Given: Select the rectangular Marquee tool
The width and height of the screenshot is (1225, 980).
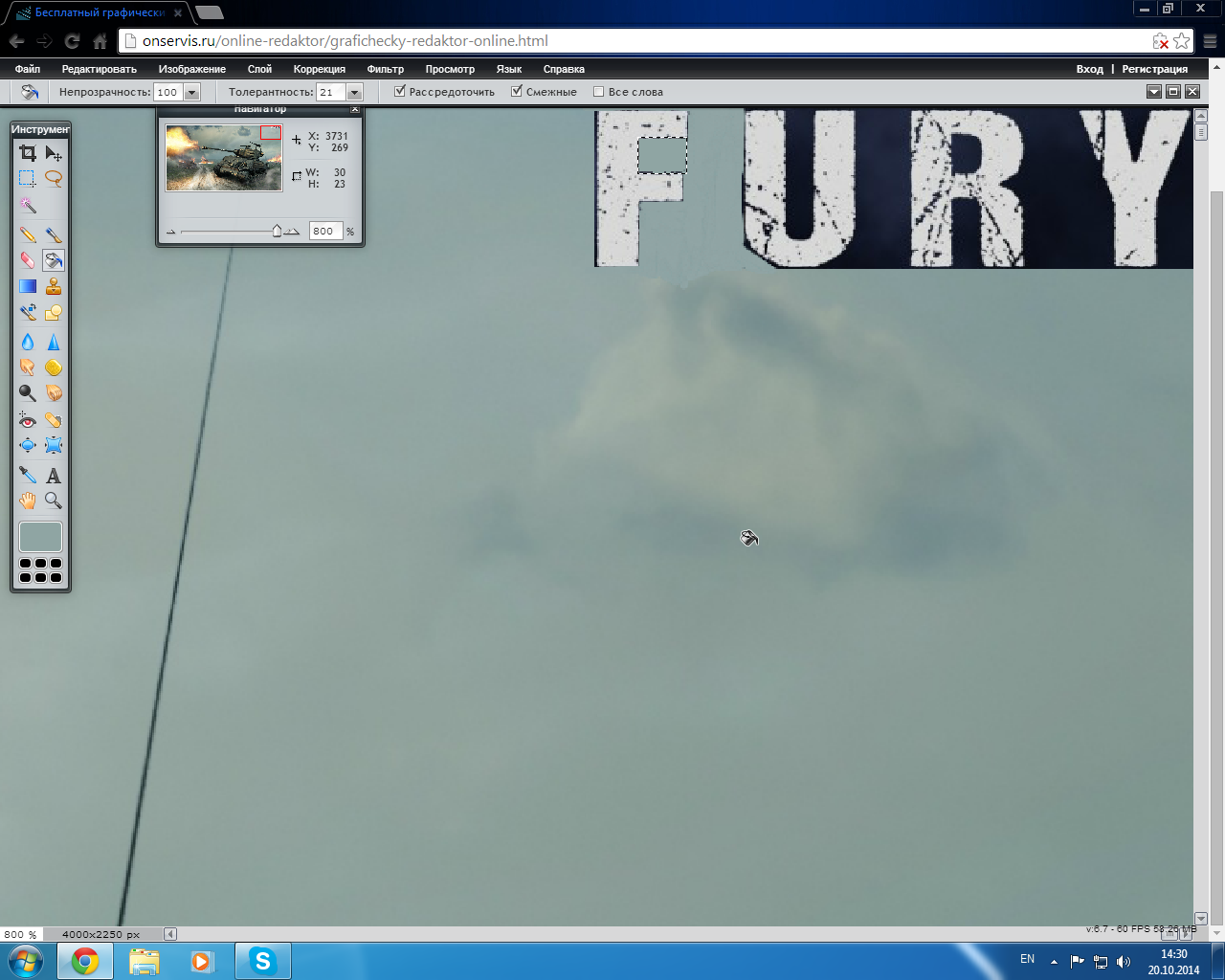Looking at the screenshot, I should point(28,178).
